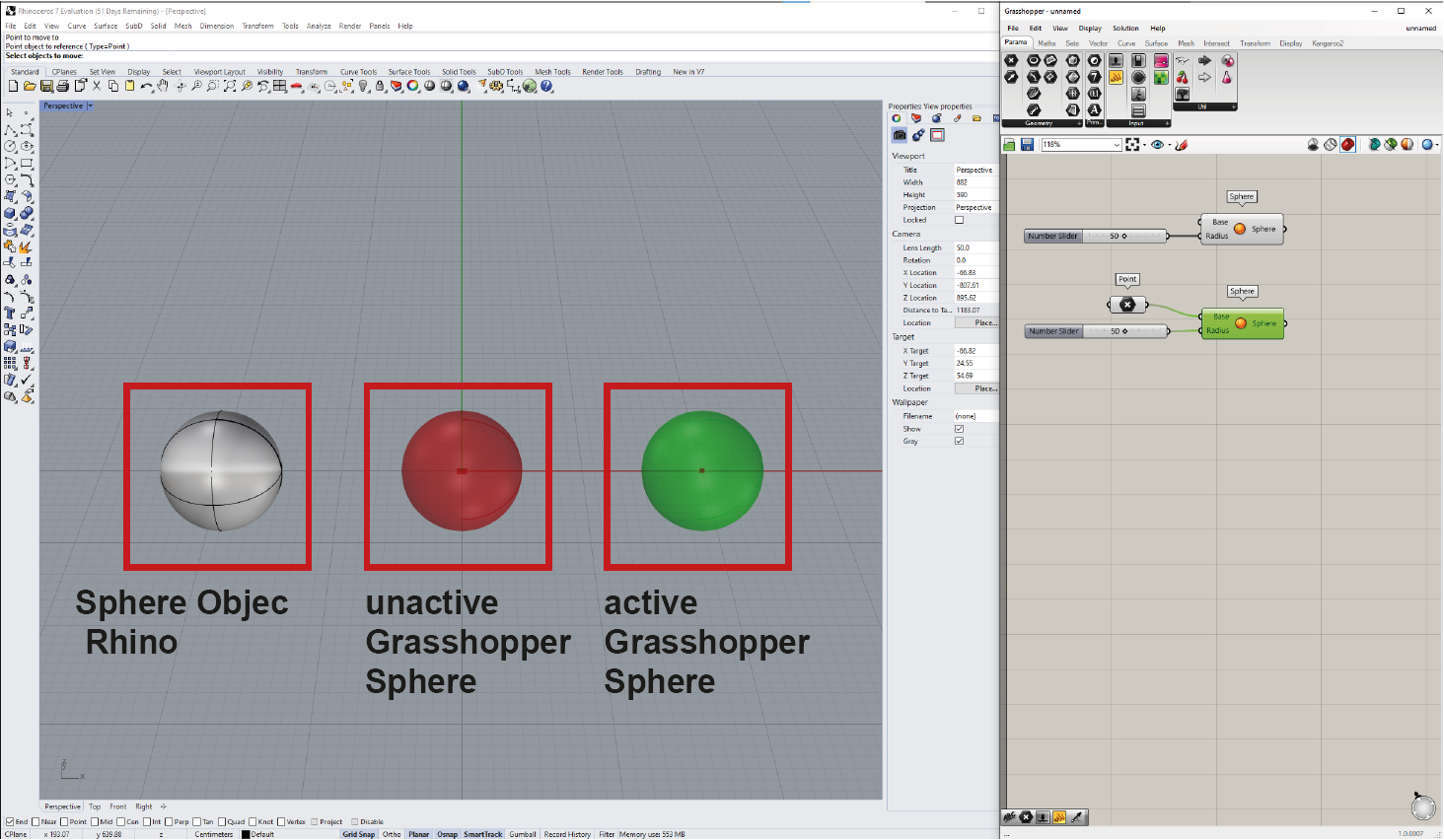Switch to the Maths tab in Grasshopper
The height and width of the screenshot is (840, 1444).
[x=1047, y=43]
